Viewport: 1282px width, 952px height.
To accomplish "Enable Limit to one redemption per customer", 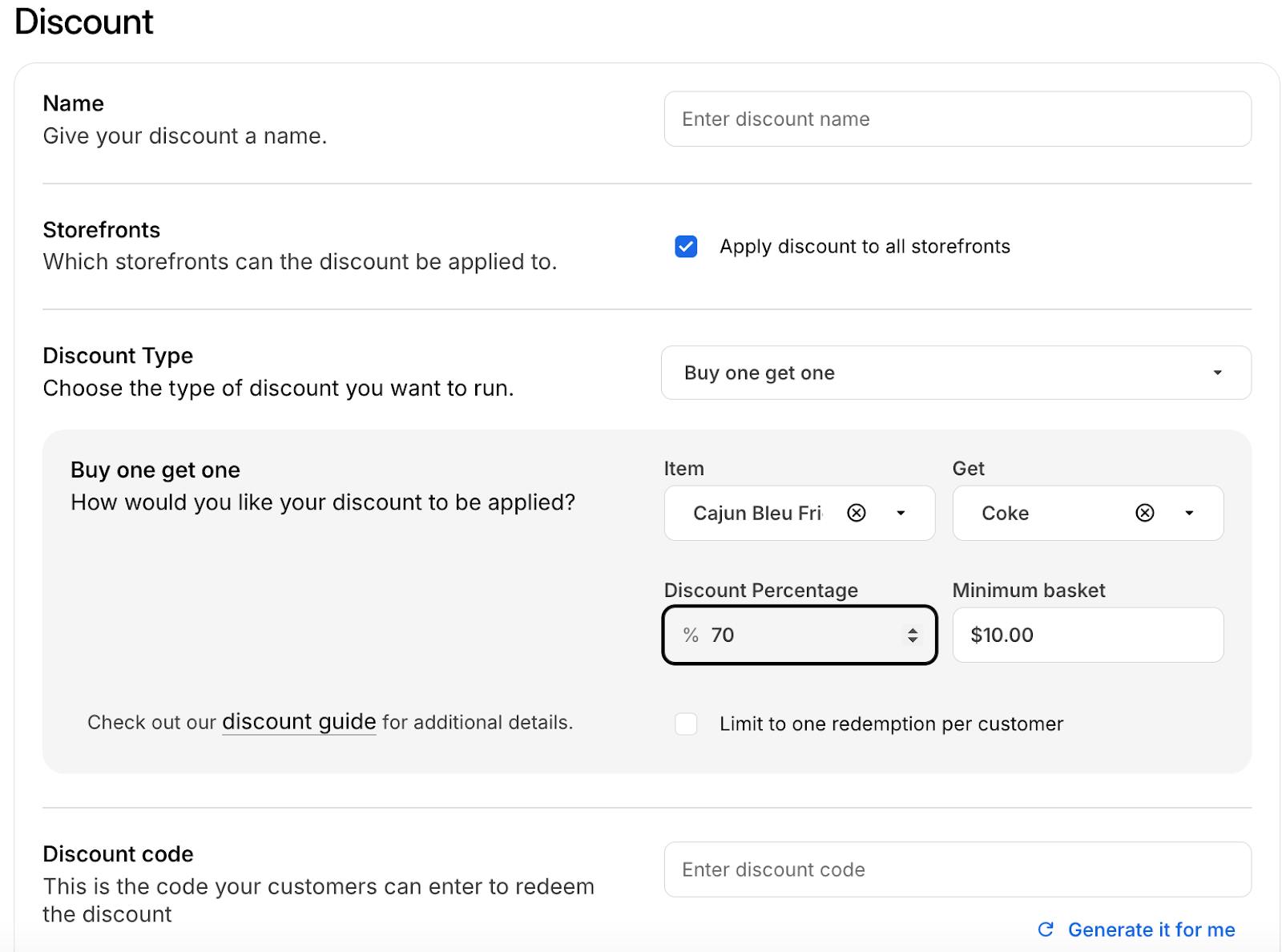I will point(686,724).
